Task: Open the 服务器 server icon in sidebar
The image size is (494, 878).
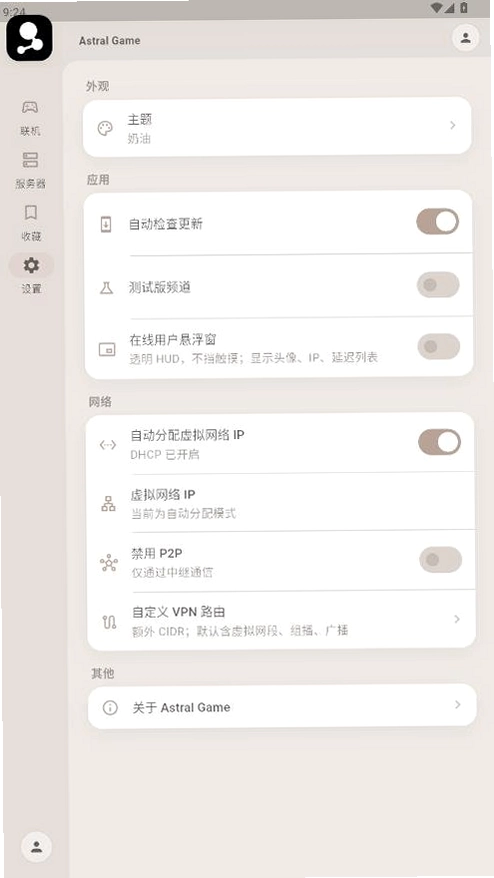Action: point(30,160)
